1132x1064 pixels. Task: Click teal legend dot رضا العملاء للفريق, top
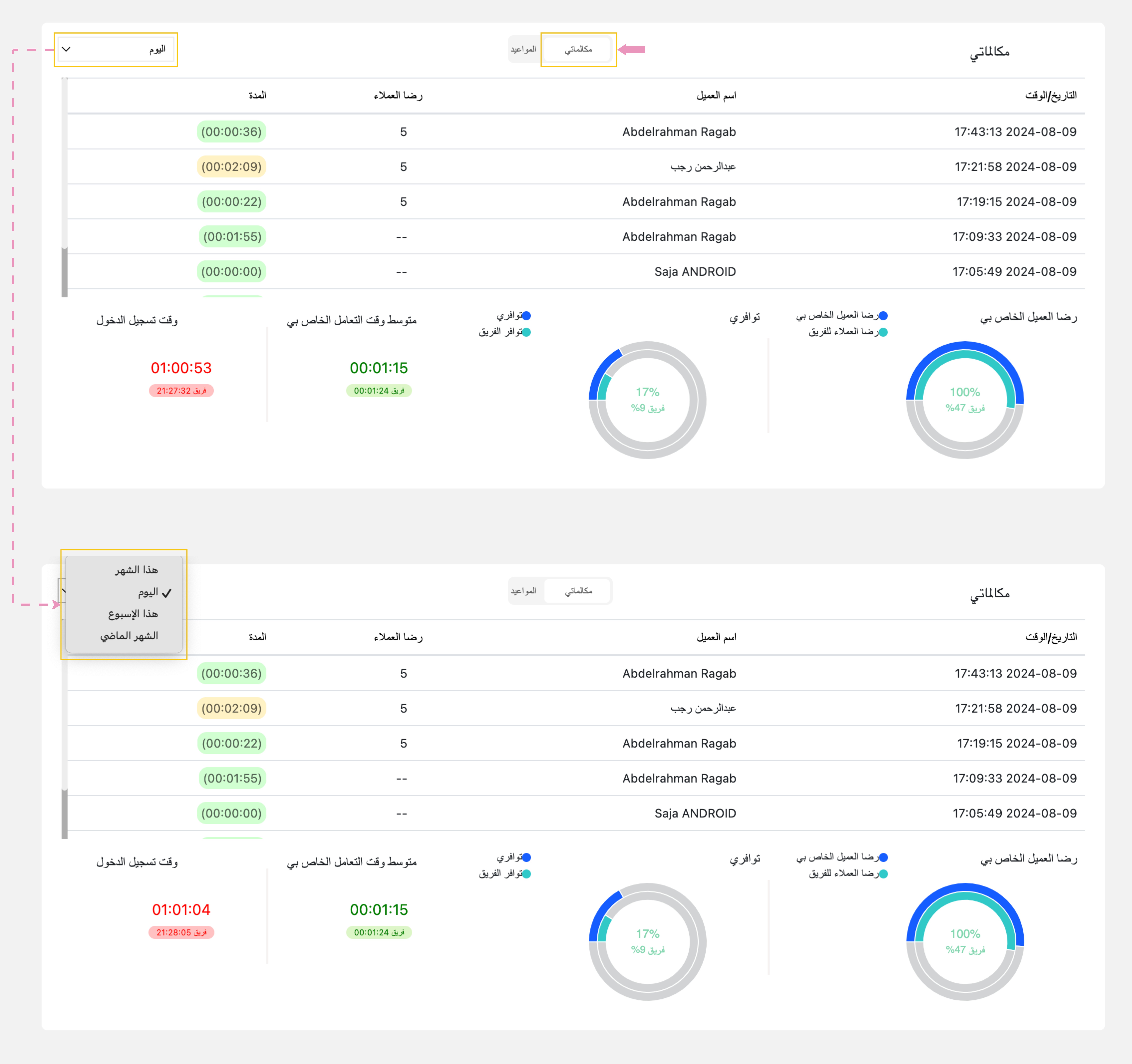(x=883, y=332)
